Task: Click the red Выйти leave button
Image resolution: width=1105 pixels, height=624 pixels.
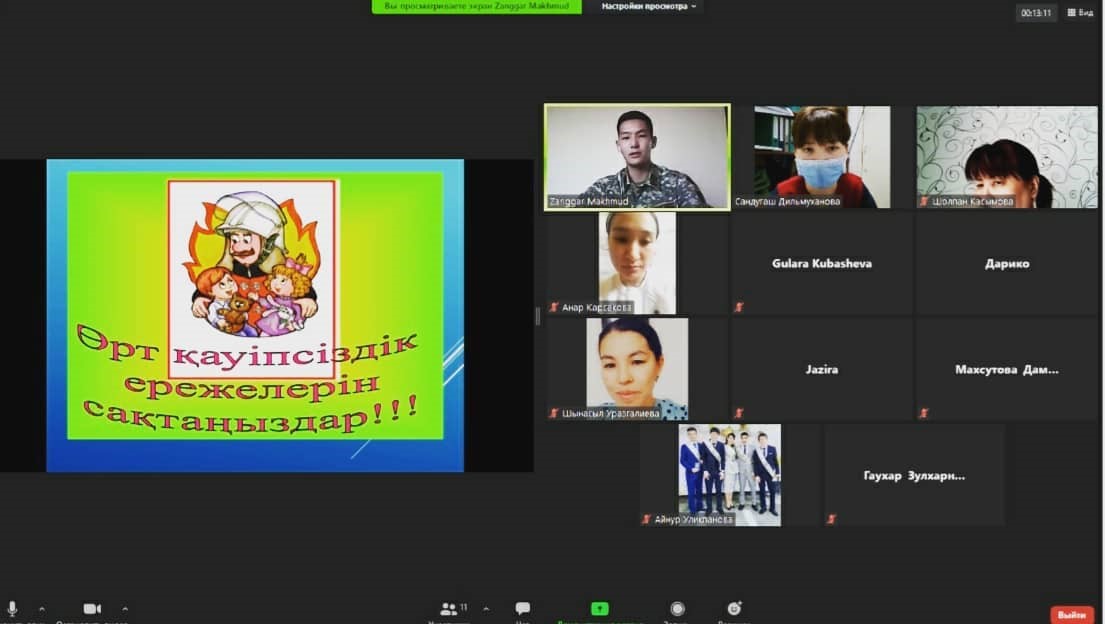Action: point(1071,614)
